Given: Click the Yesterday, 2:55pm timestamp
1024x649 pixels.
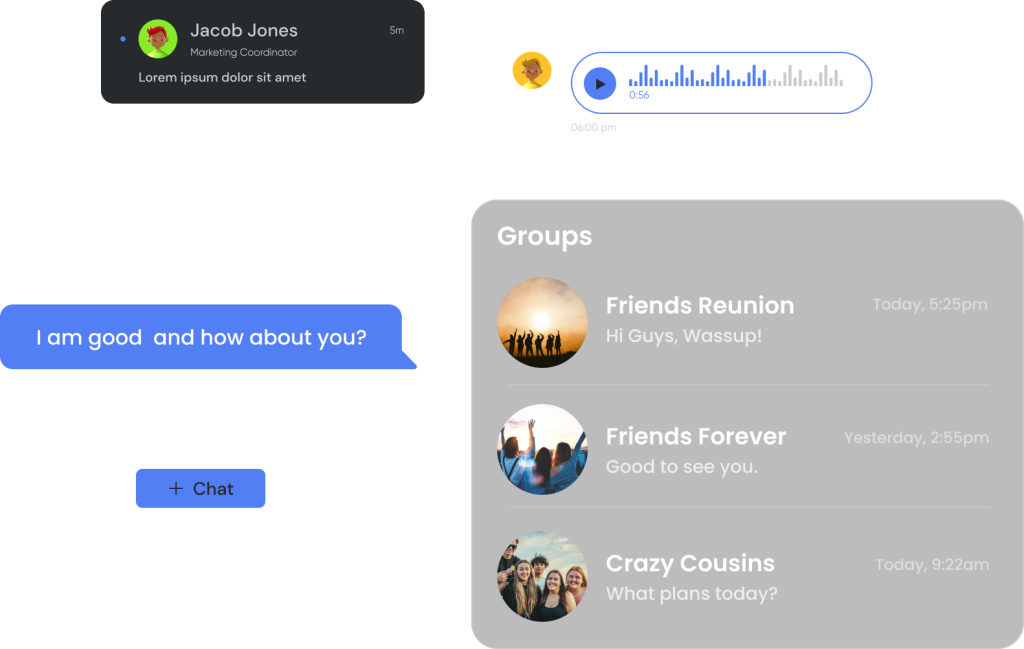Looking at the screenshot, I should click(x=916, y=437).
